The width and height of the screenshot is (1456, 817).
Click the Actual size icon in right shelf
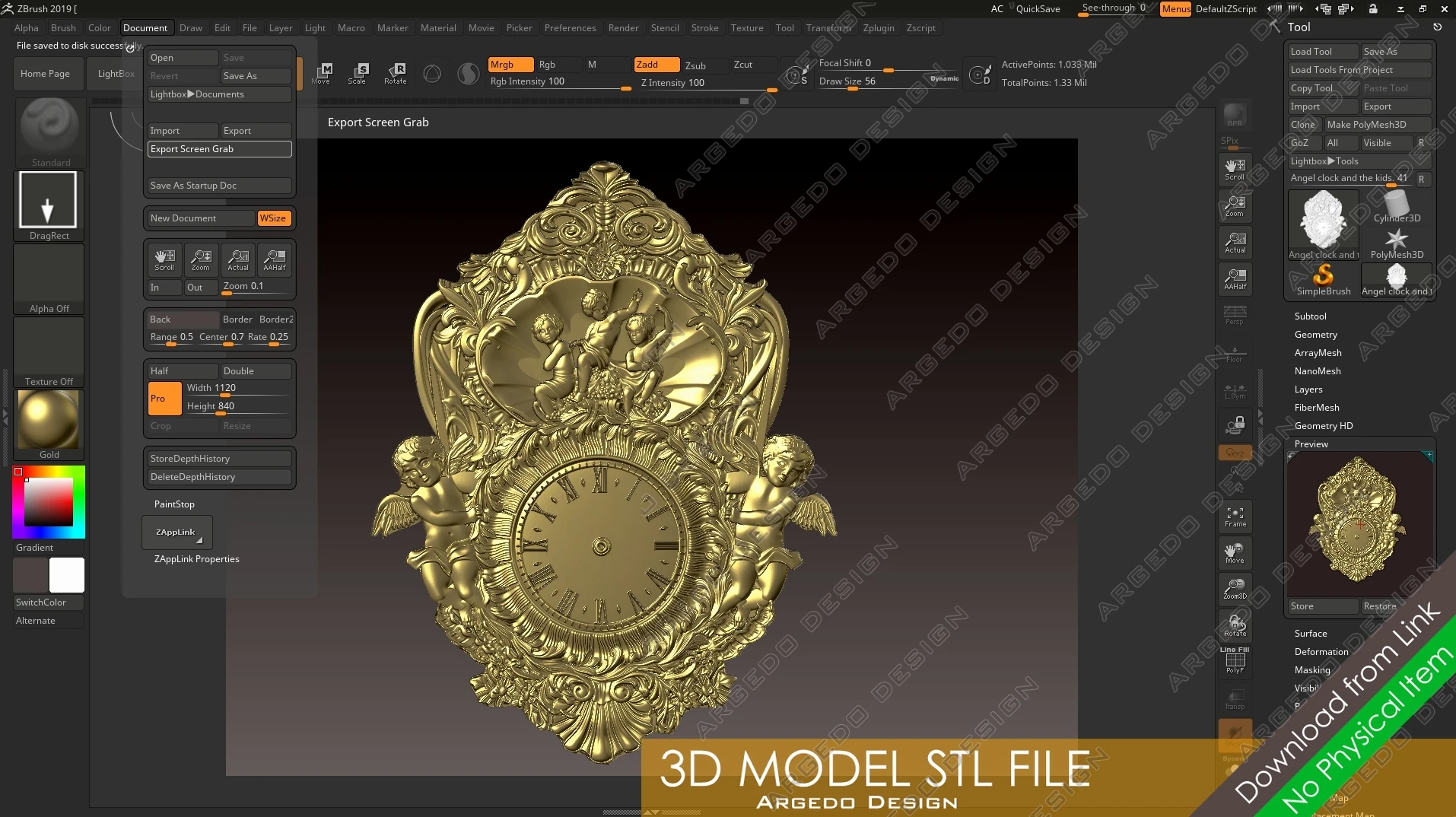click(1235, 243)
